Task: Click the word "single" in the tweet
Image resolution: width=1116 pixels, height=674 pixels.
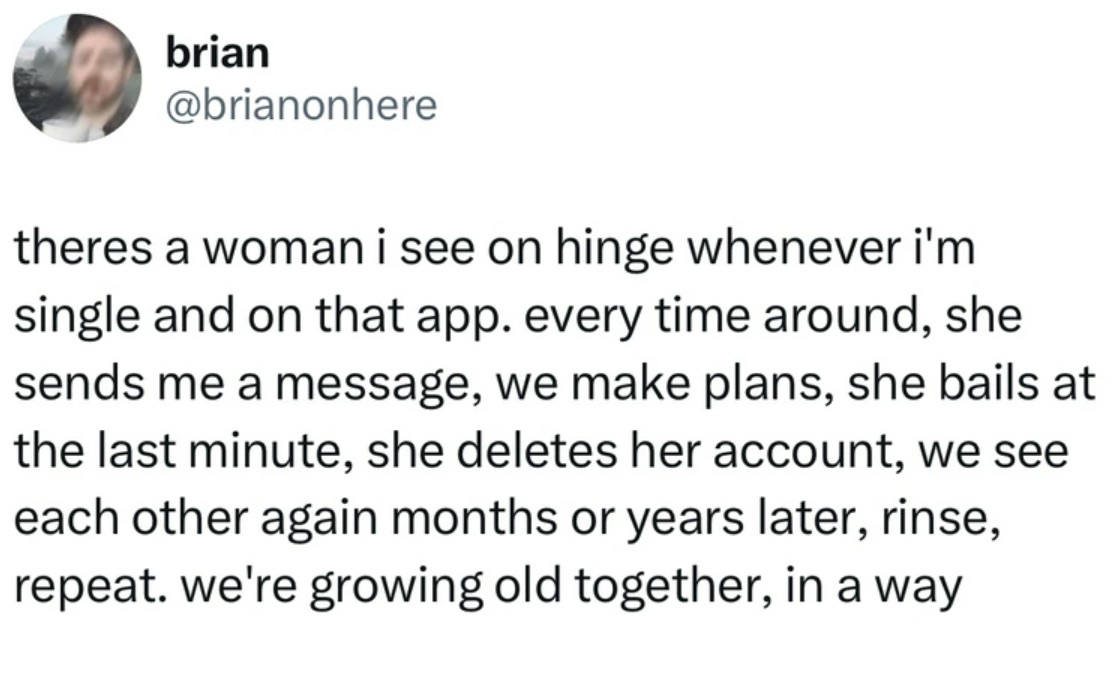Action: pos(67,319)
